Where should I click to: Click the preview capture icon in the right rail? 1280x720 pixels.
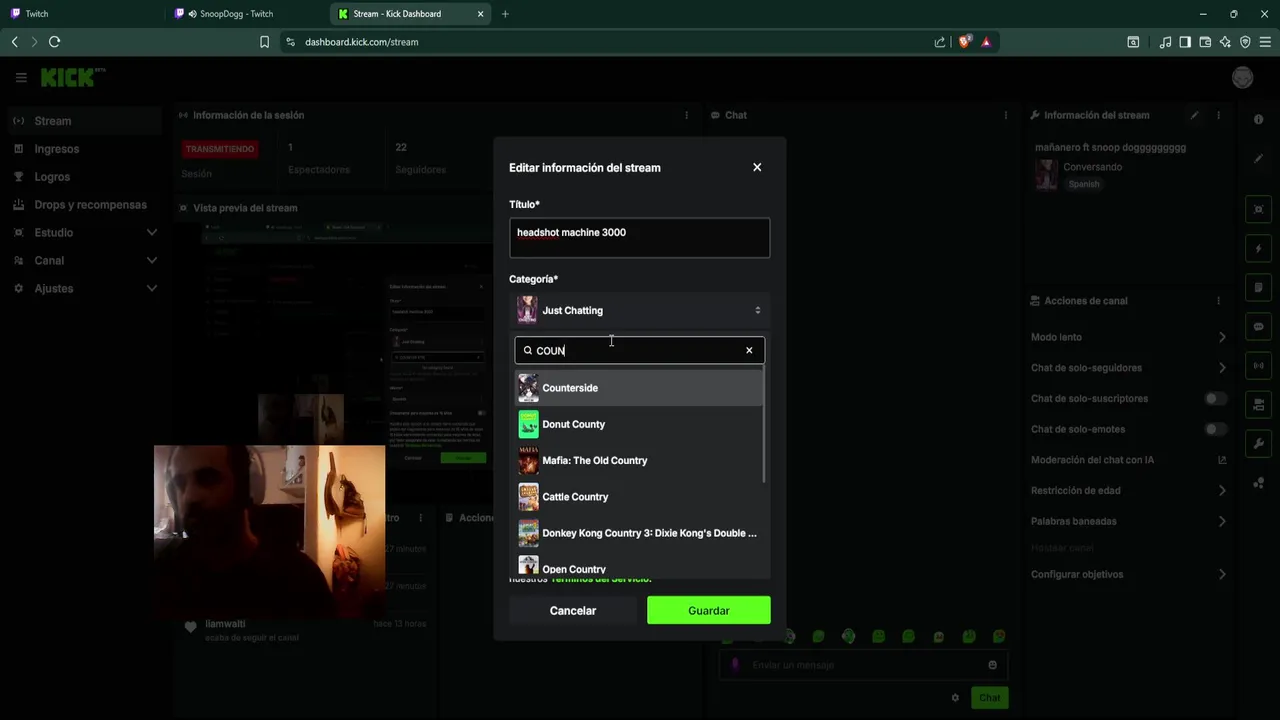pos(1258,210)
